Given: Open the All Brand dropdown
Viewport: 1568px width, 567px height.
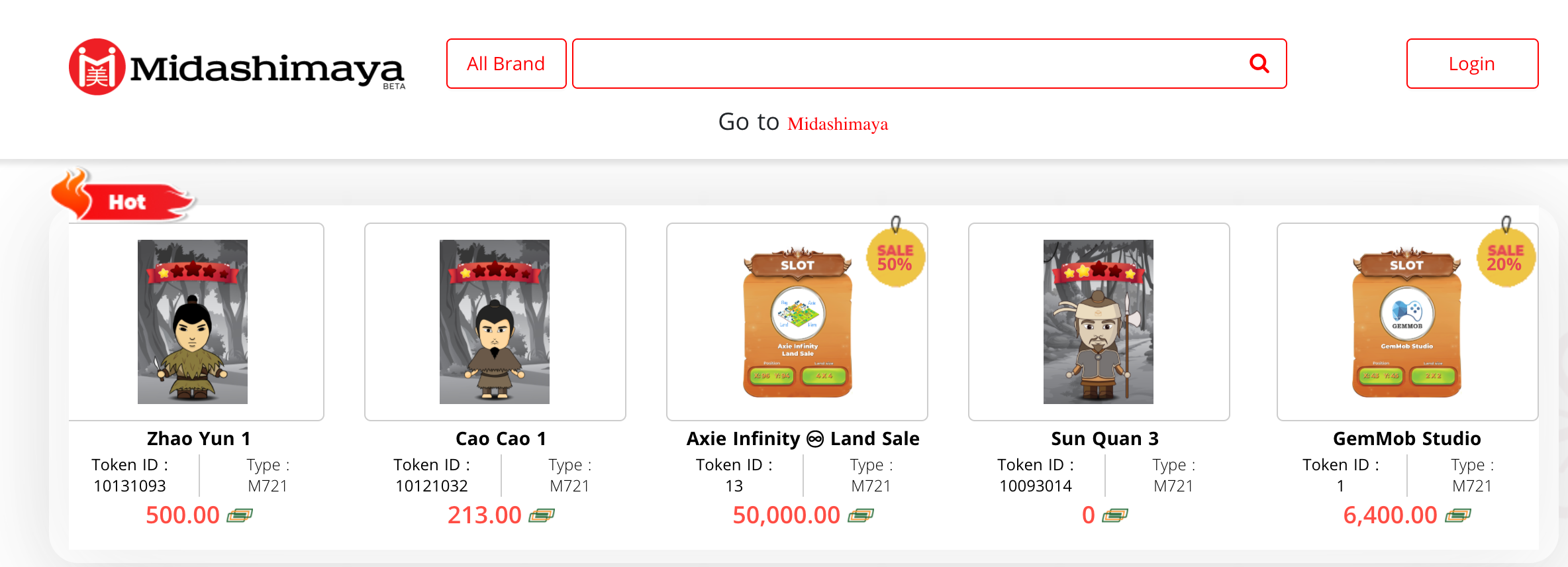Looking at the screenshot, I should (506, 64).
